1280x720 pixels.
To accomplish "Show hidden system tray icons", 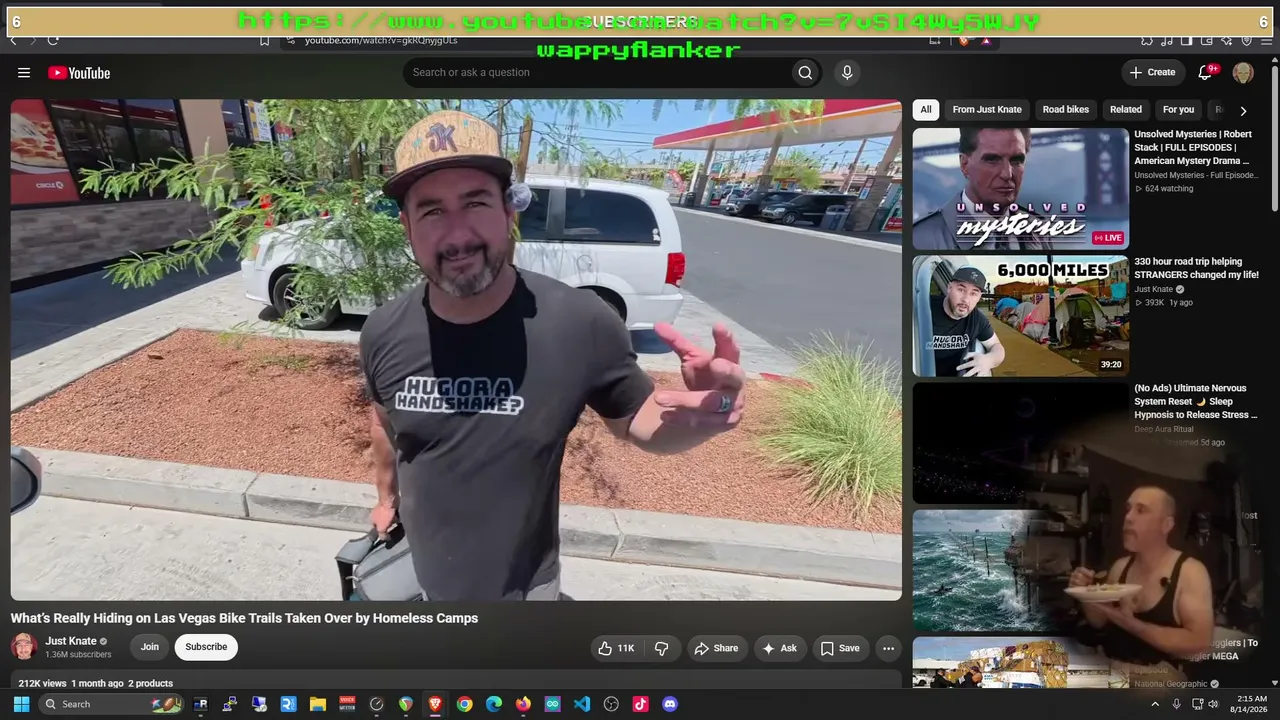I will pos(1155,704).
